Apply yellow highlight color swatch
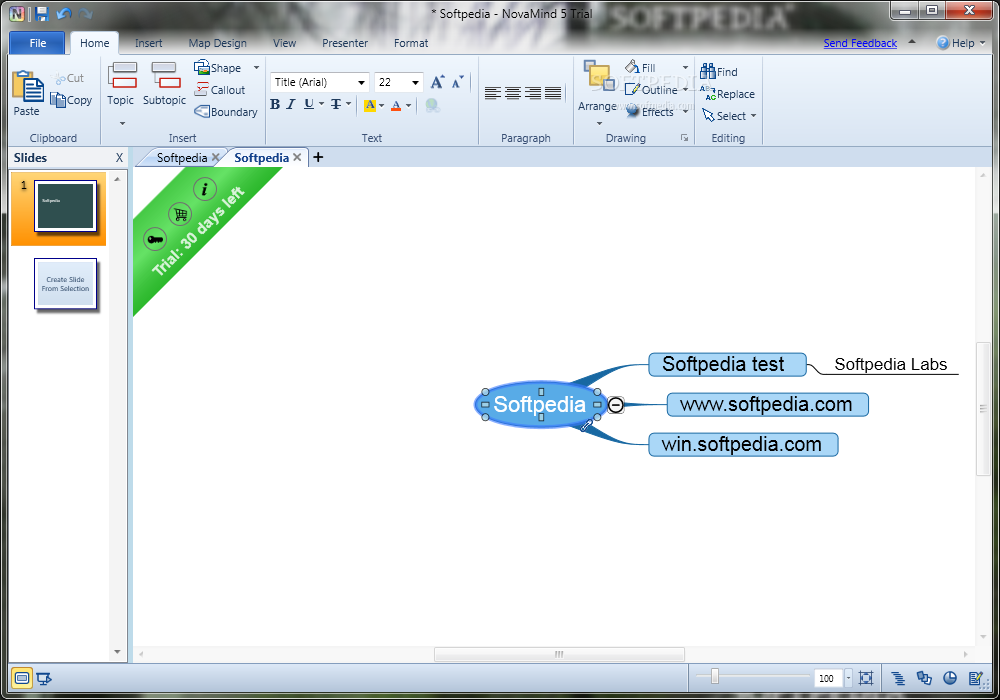The width and height of the screenshot is (1000, 700). (369, 105)
